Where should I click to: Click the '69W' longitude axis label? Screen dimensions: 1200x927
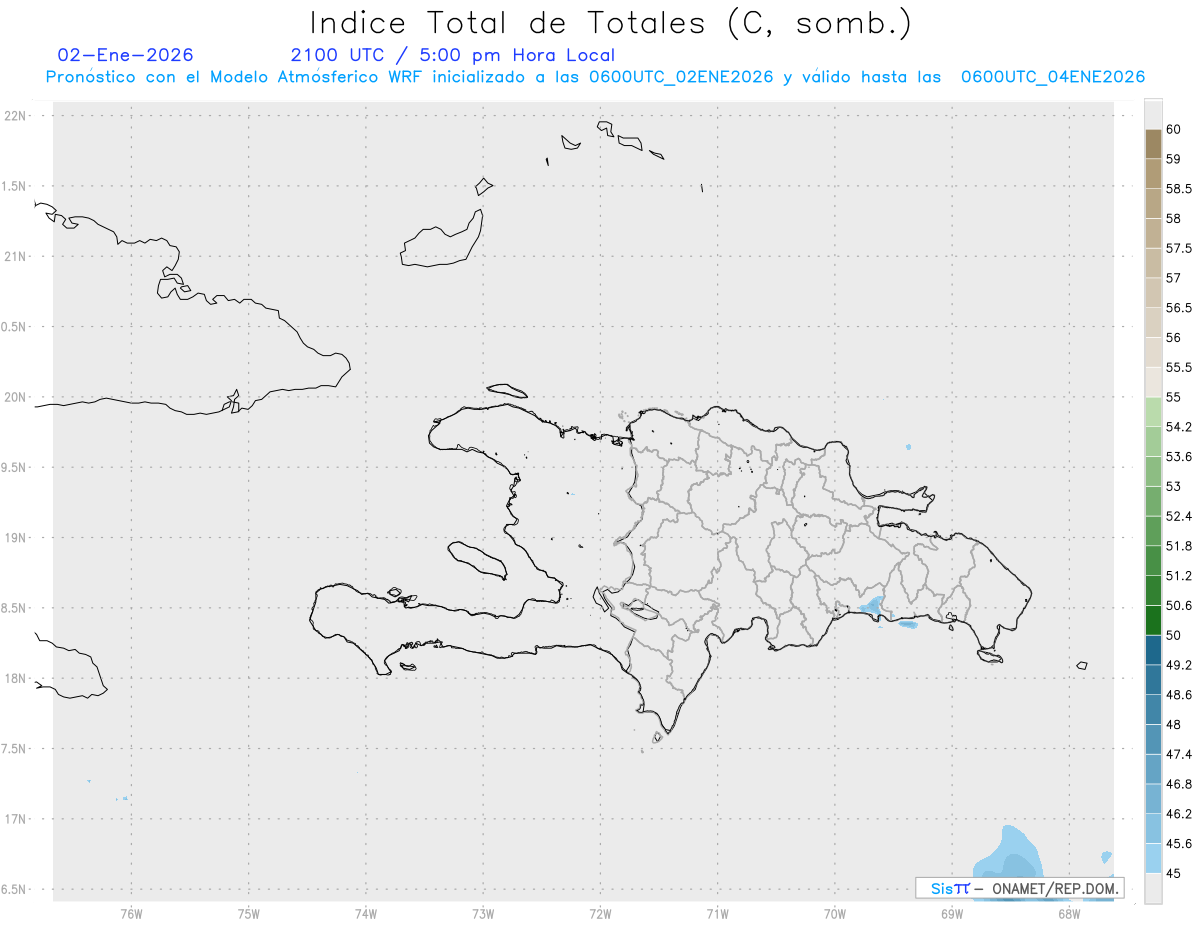952,914
